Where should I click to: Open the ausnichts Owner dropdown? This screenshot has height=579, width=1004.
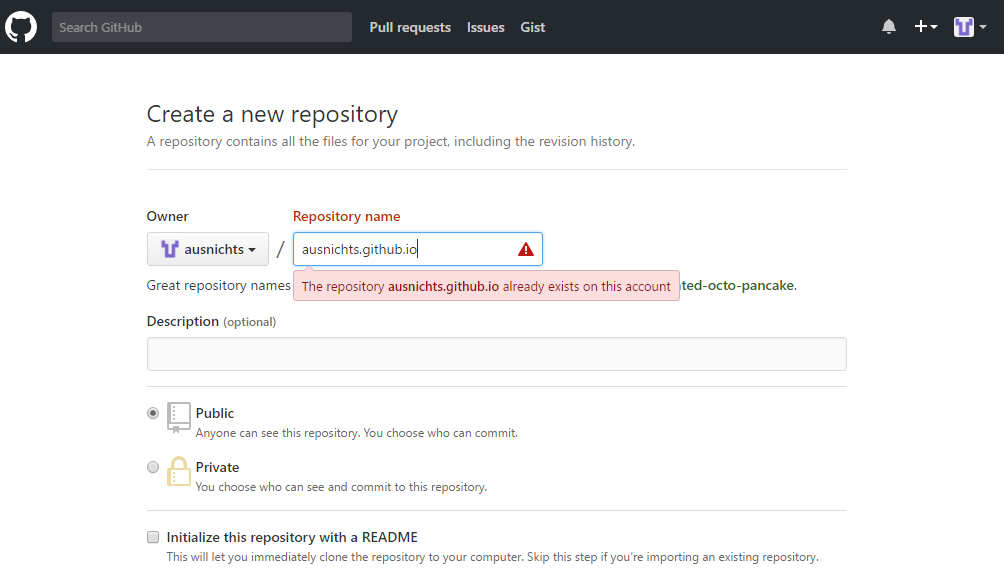pyautogui.click(x=207, y=249)
